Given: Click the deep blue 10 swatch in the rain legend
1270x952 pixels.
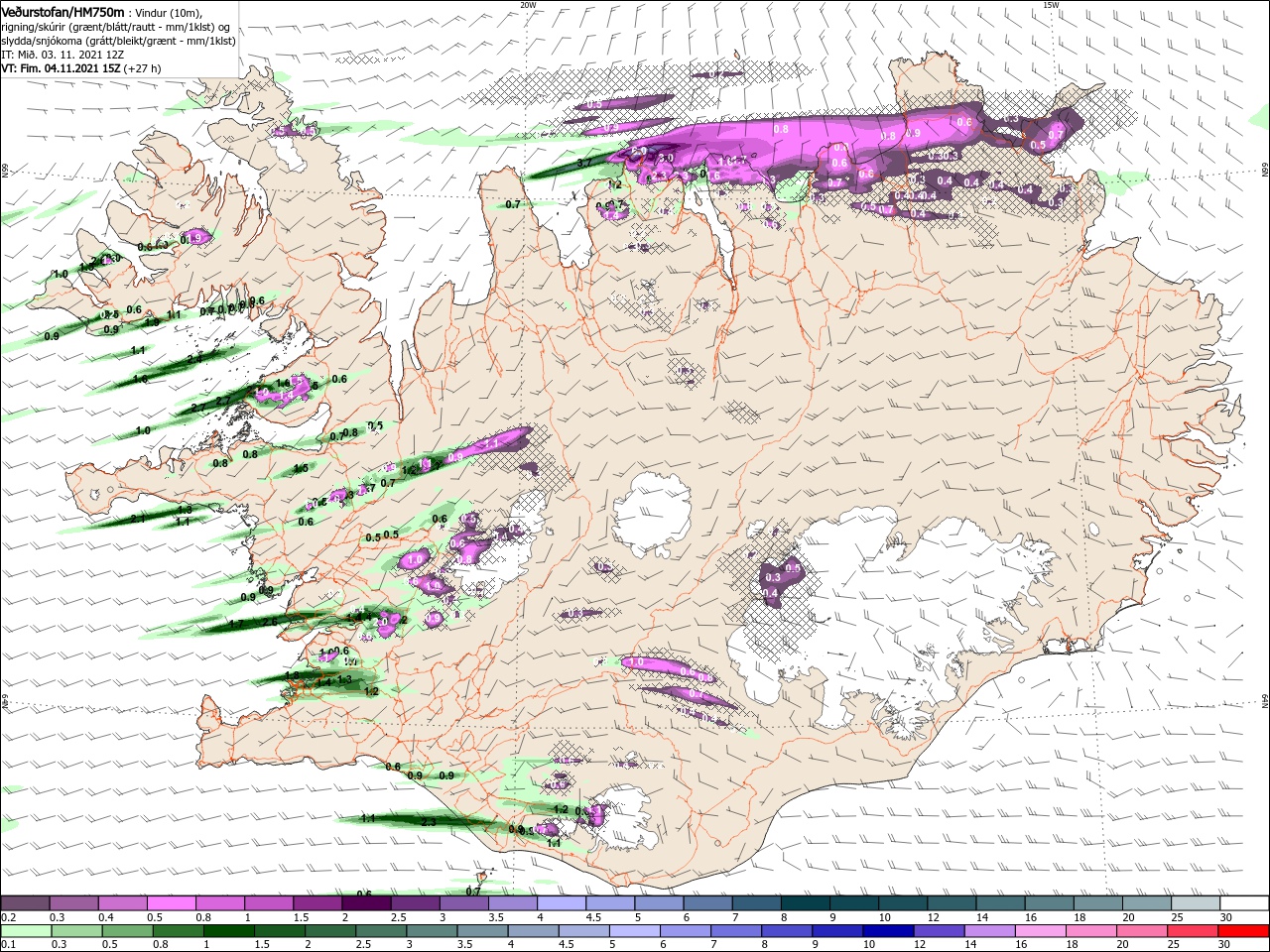Looking at the screenshot, I should (x=889, y=931).
